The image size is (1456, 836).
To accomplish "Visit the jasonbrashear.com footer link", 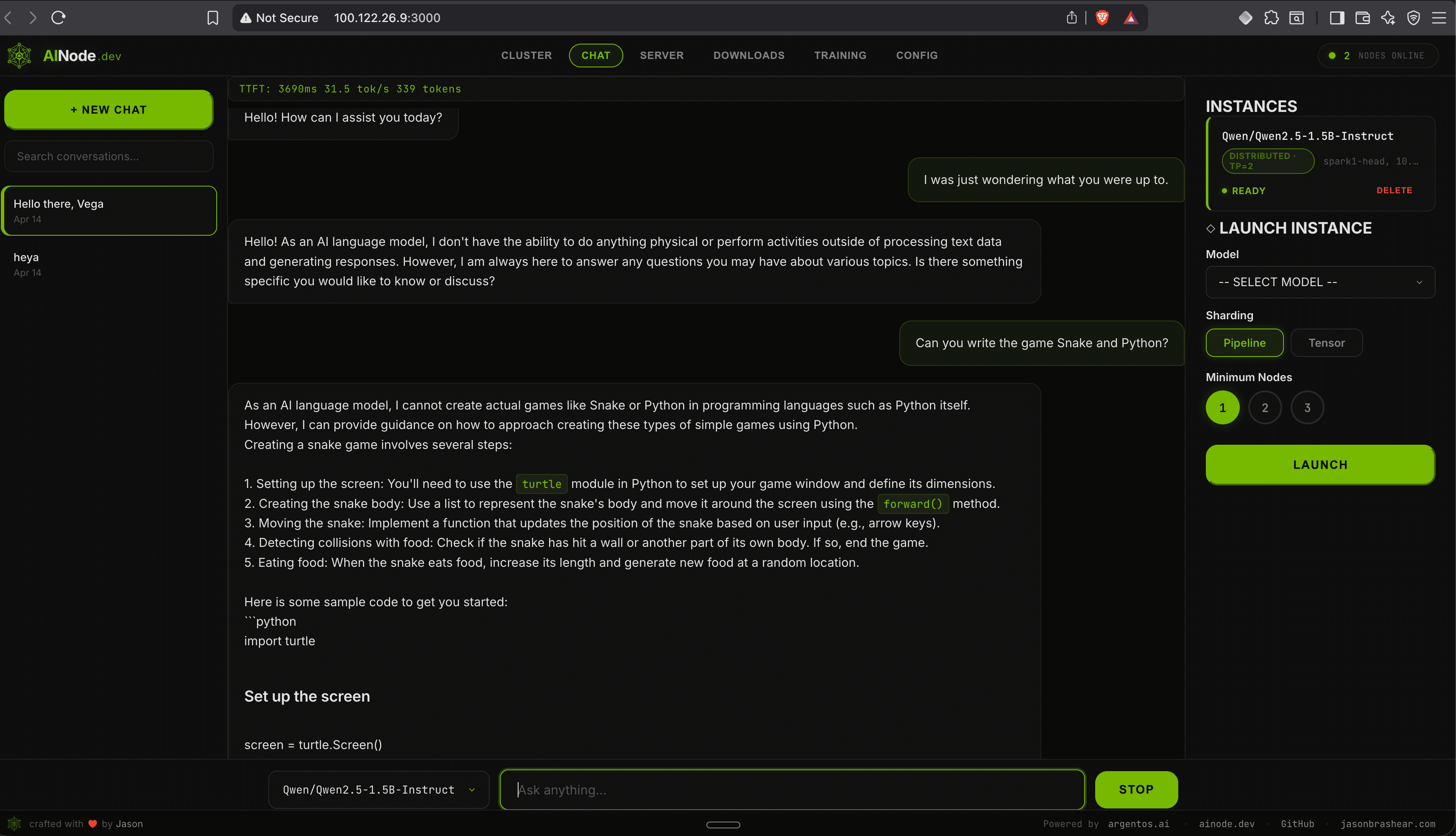I will point(1388,824).
